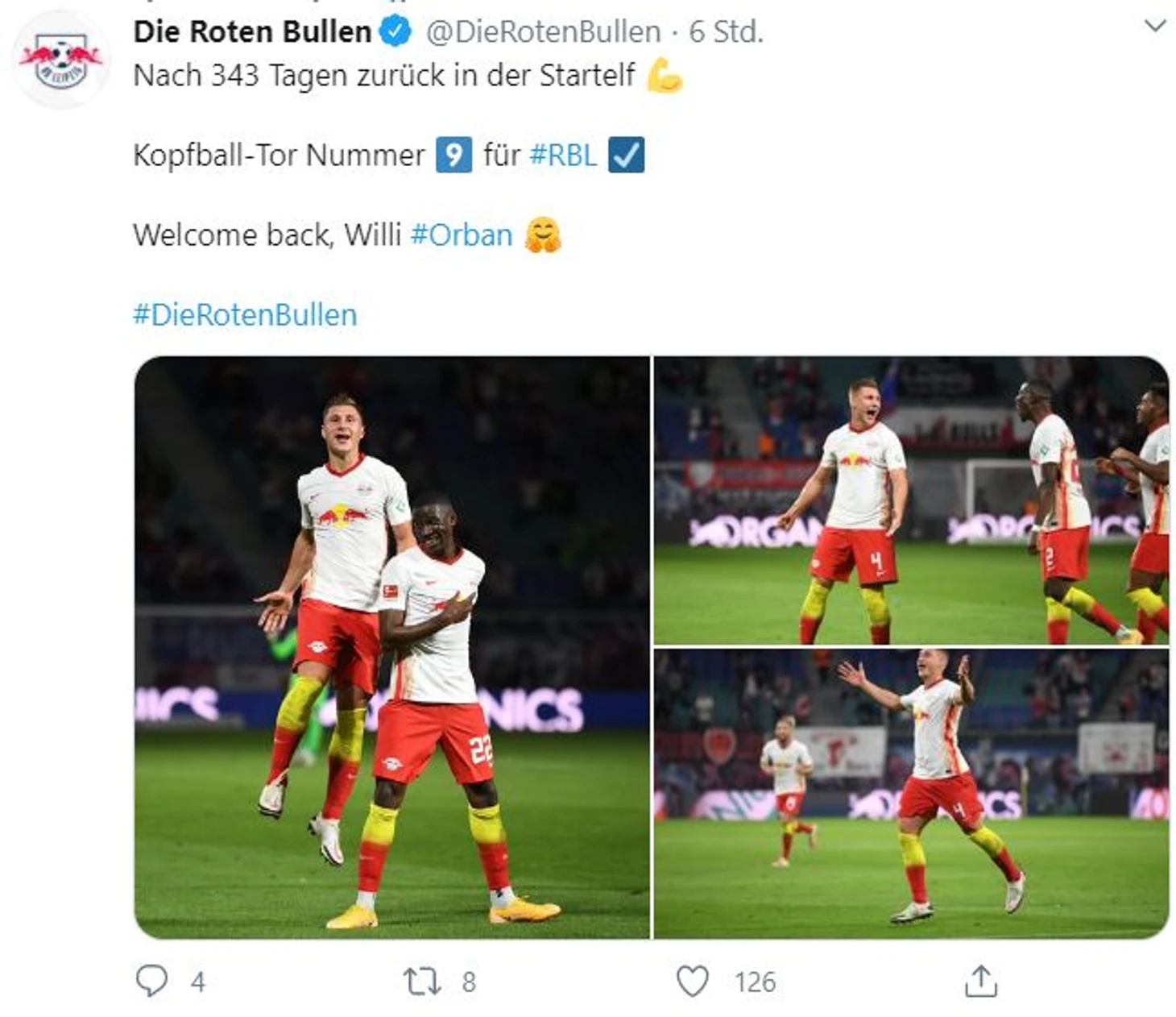The height and width of the screenshot is (1017, 1176).
Task: Open the 6 Std. timestamp
Action: [726, 32]
